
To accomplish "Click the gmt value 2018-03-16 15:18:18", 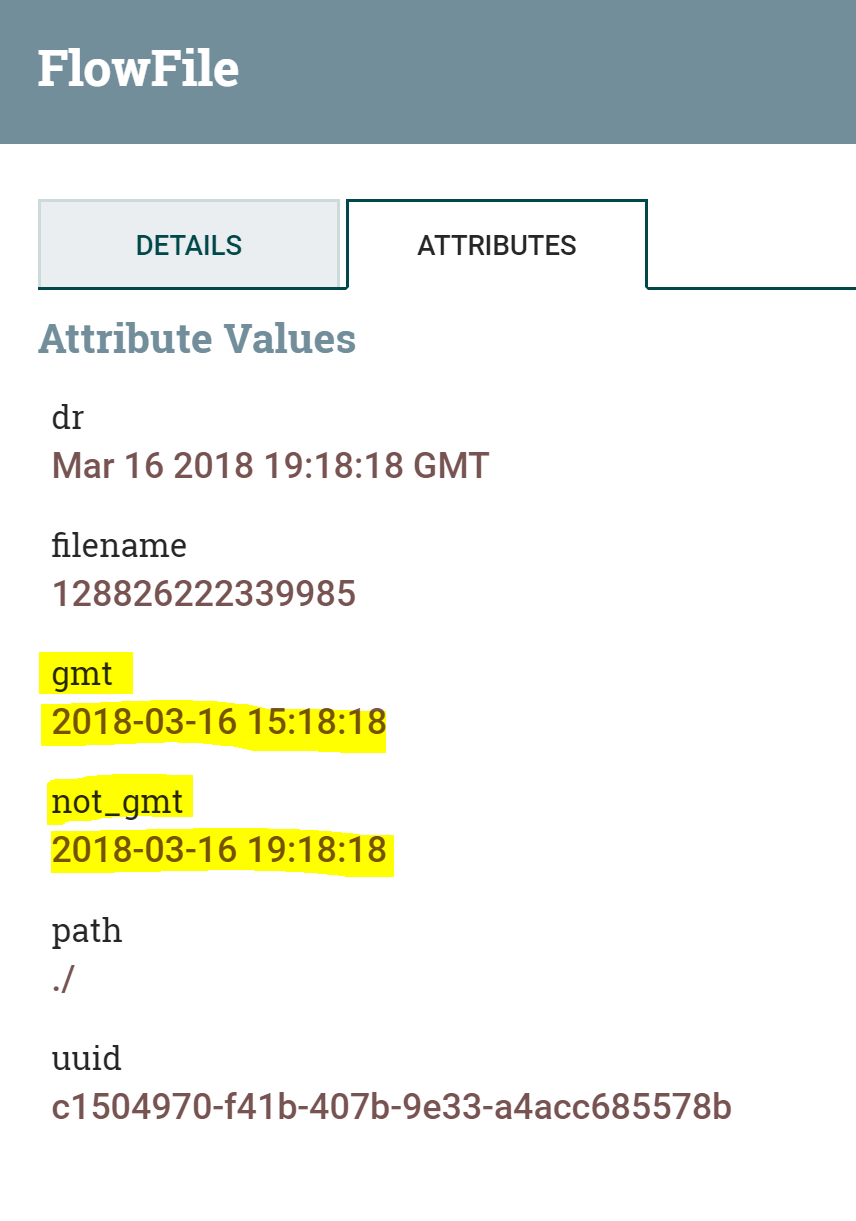I will [219, 722].
